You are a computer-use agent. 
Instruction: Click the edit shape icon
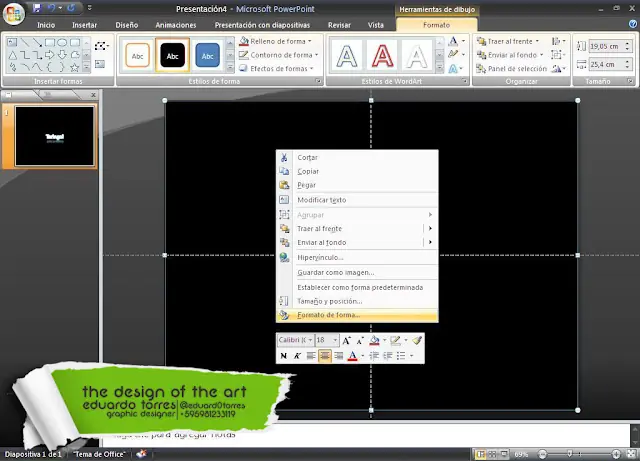pos(100,46)
